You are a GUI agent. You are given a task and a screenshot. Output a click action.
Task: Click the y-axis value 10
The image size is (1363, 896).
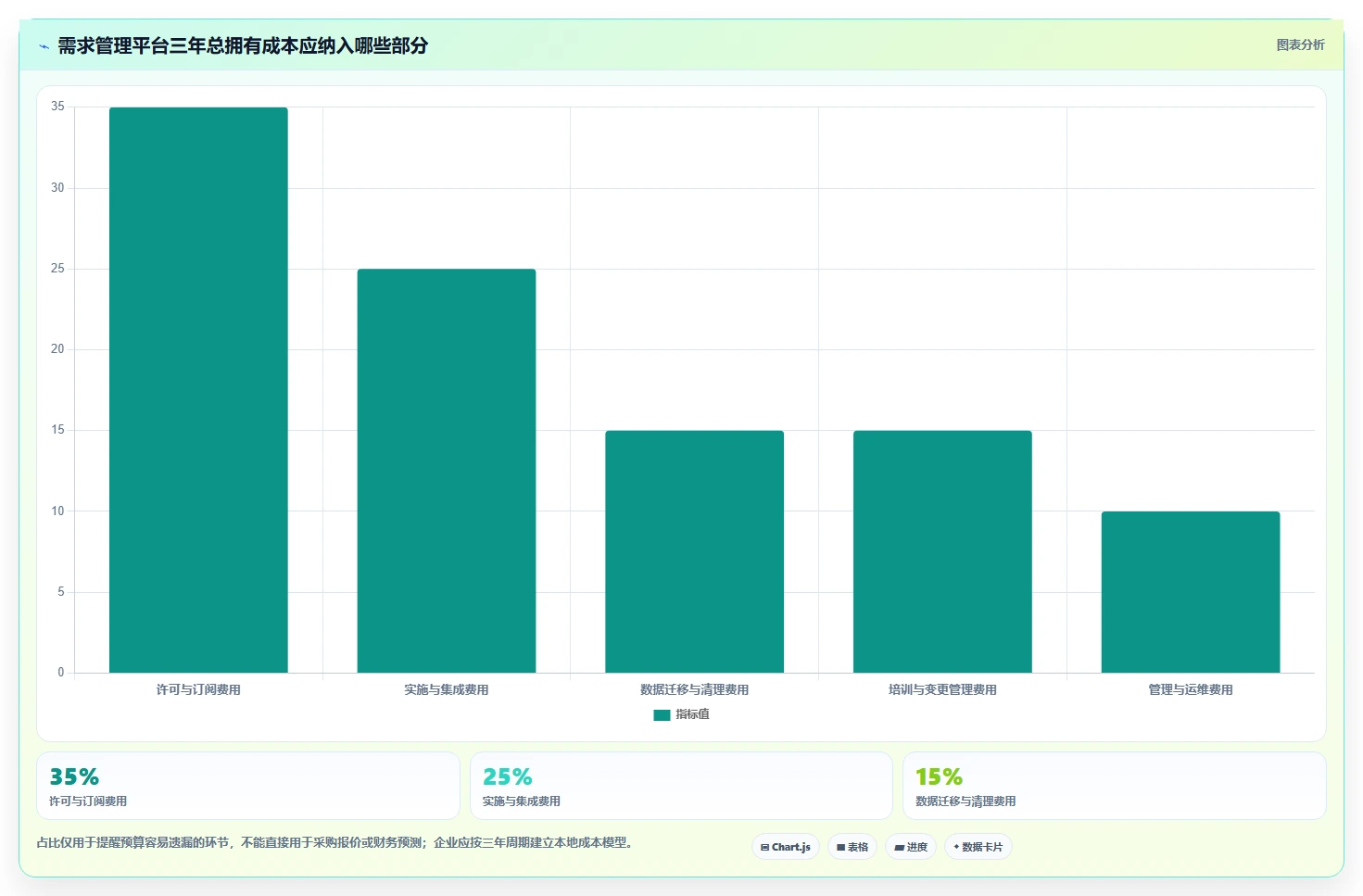pyautogui.click(x=57, y=511)
